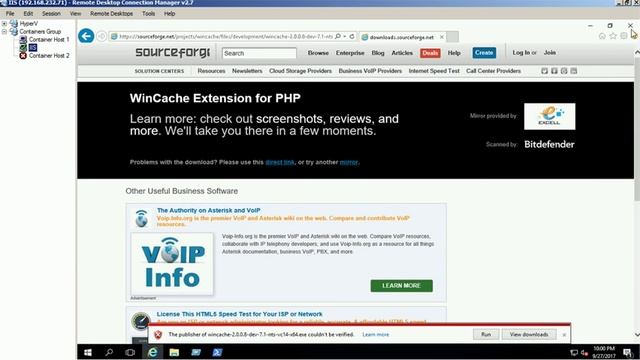Select Container Host 2 in tree
The width and height of the screenshot is (640, 360).
(x=49, y=56)
